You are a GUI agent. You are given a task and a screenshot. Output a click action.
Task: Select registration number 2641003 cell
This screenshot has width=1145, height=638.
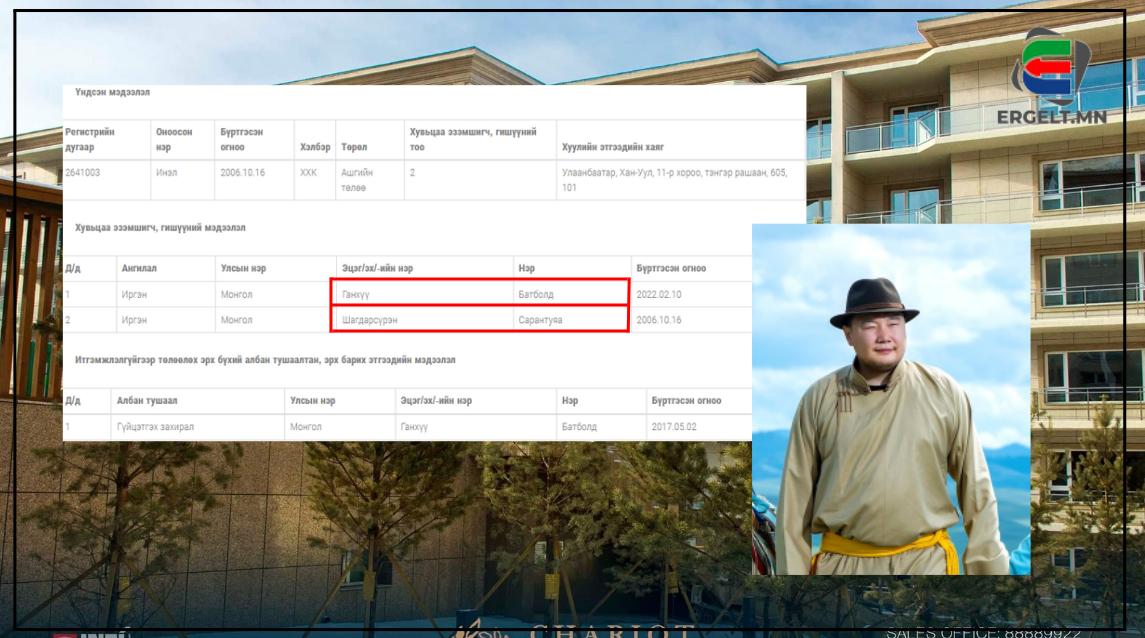click(83, 172)
